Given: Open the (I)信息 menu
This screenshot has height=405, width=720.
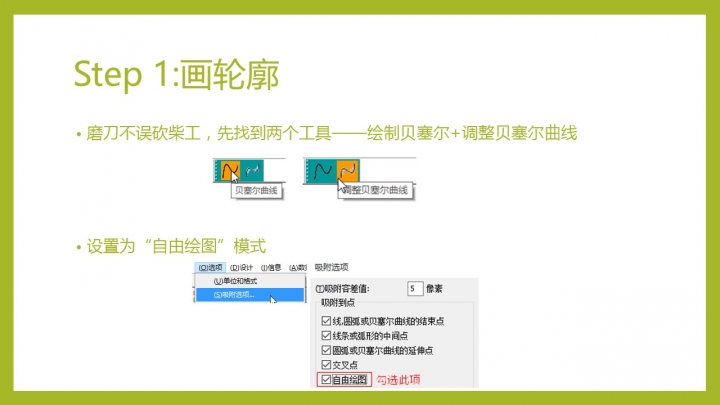Looking at the screenshot, I should pos(271,267).
